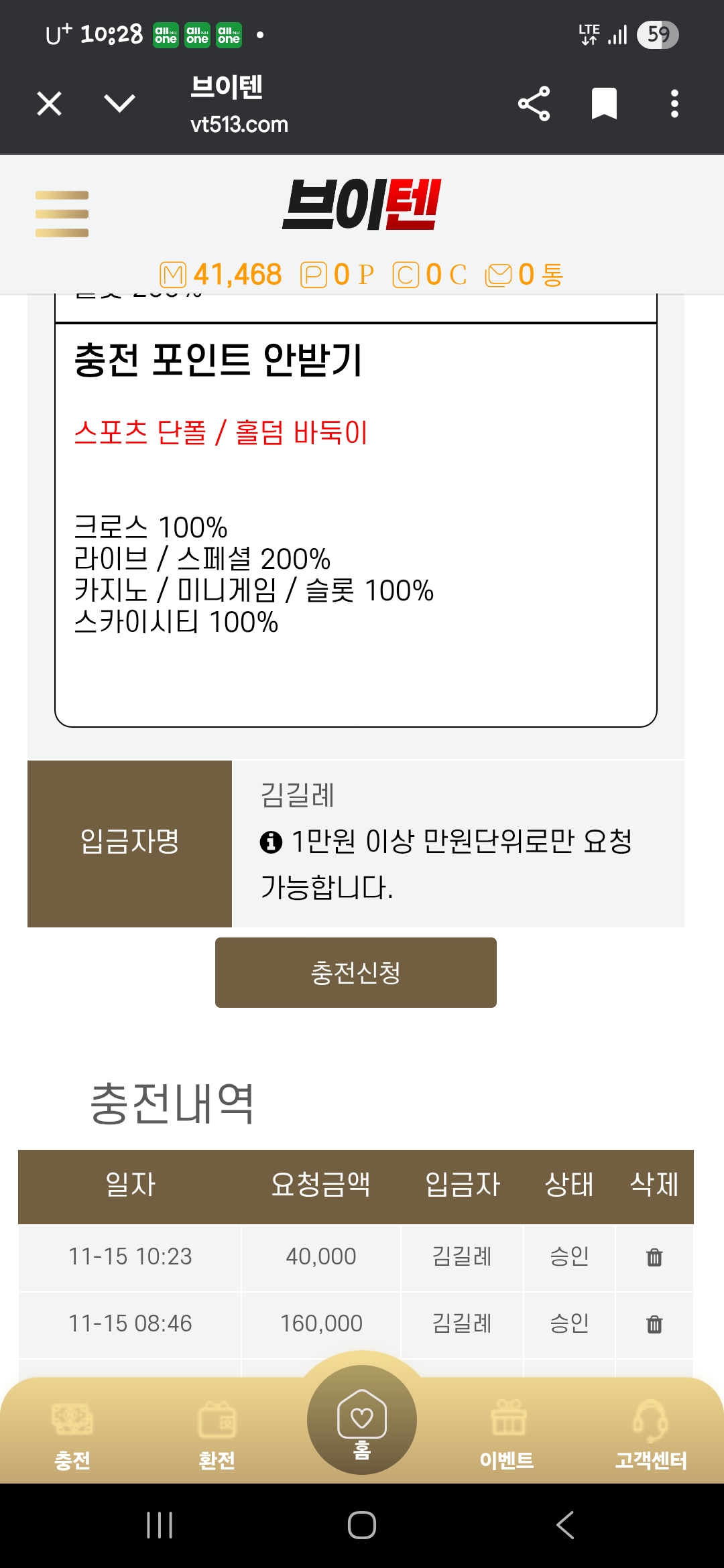Select the 충전 포인트 안받기 option
724x1568 pixels.
[x=218, y=360]
